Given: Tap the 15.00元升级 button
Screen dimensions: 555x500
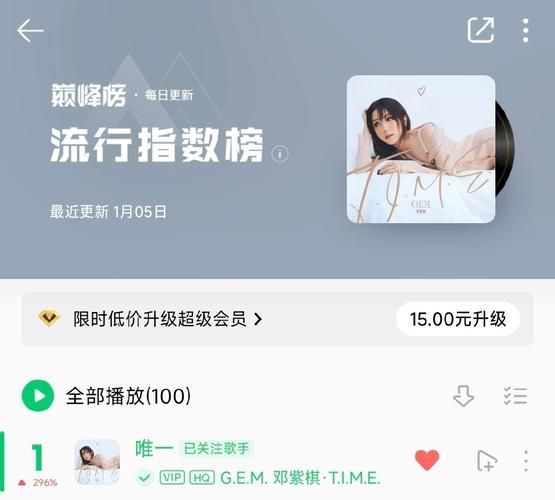Looking at the screenshot, I should [458, 319].
